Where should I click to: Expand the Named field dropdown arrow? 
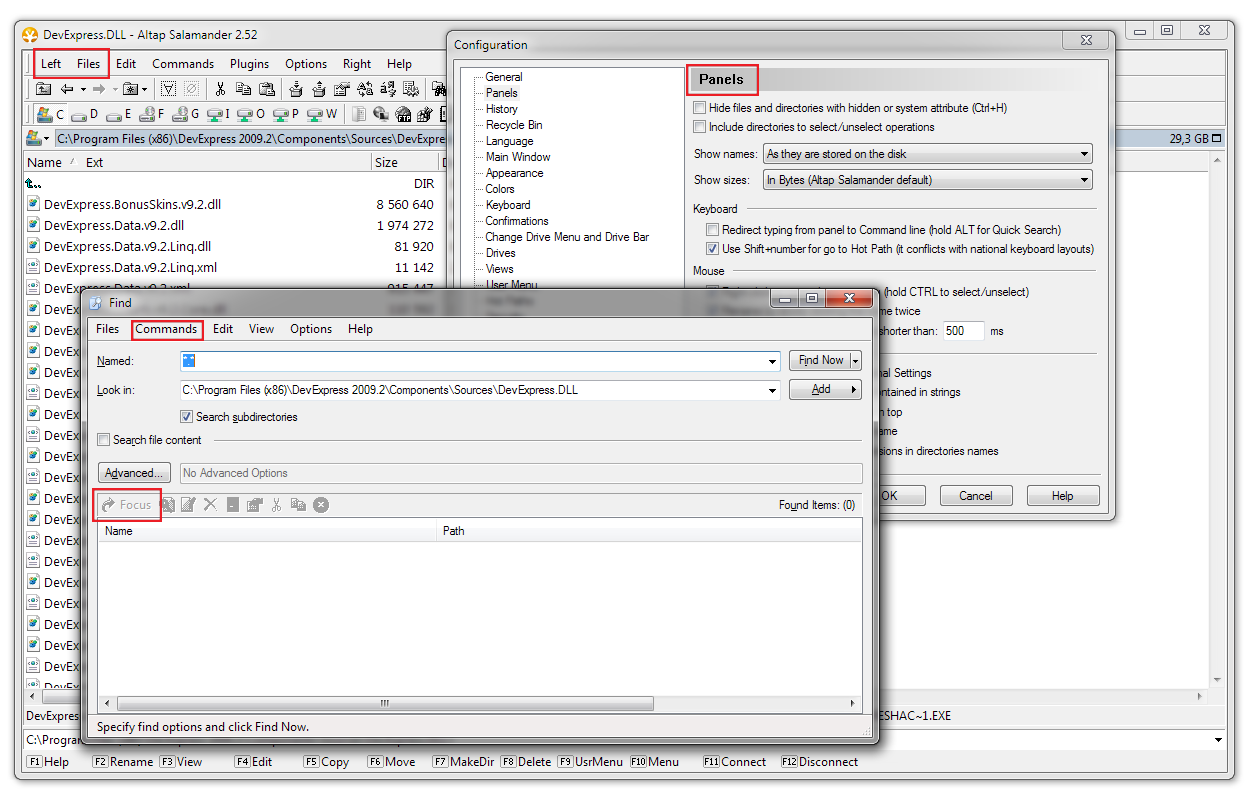(x=772, y=361)
